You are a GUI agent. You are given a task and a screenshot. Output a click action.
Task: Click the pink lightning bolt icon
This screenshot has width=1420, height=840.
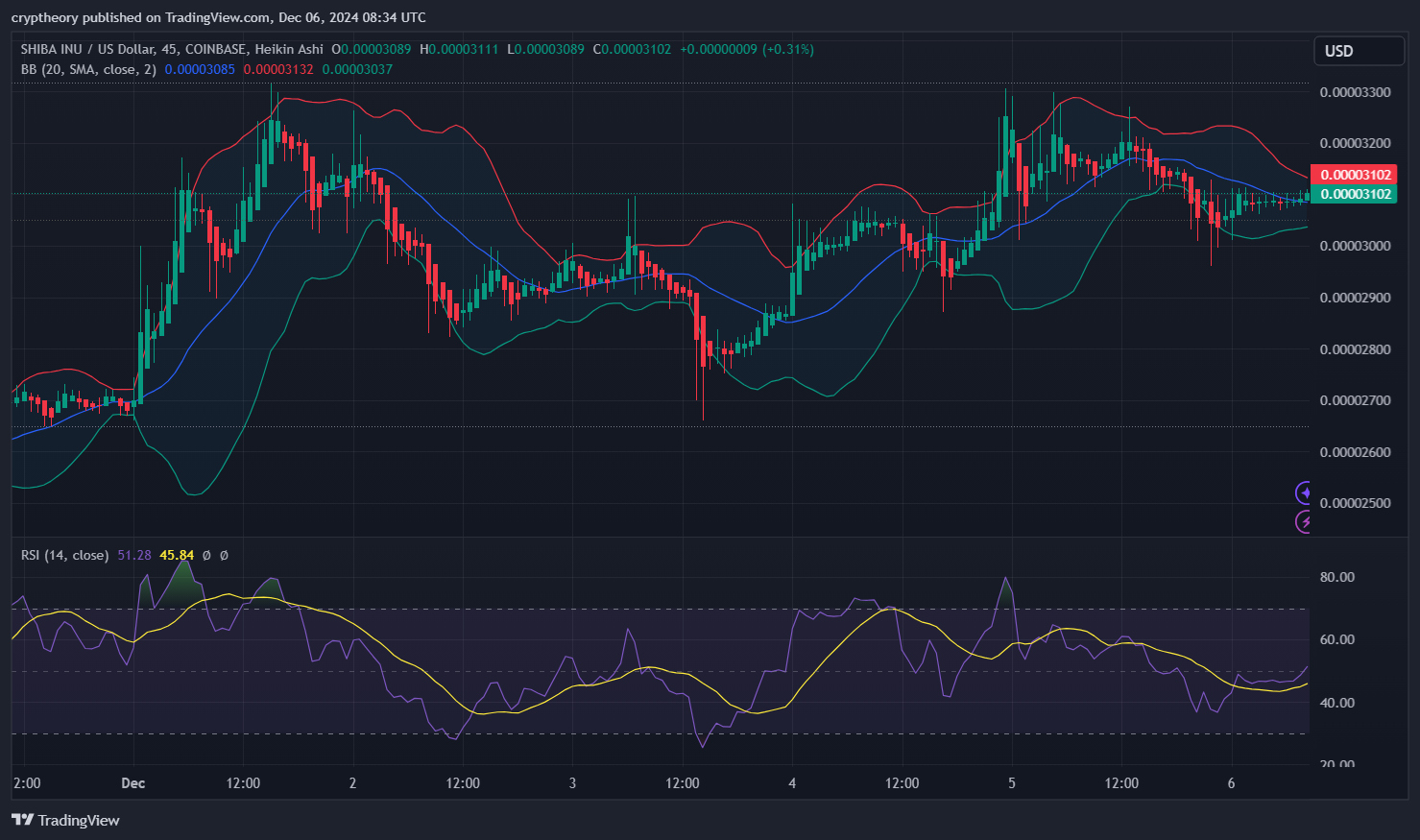(x=1303, y=521)
